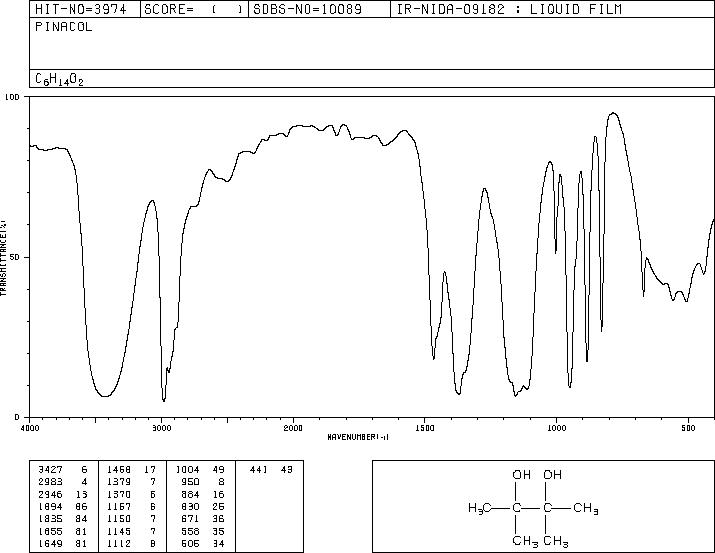
Task: Click the transmittance value 17 beside 1468
Action: [150, 470]
